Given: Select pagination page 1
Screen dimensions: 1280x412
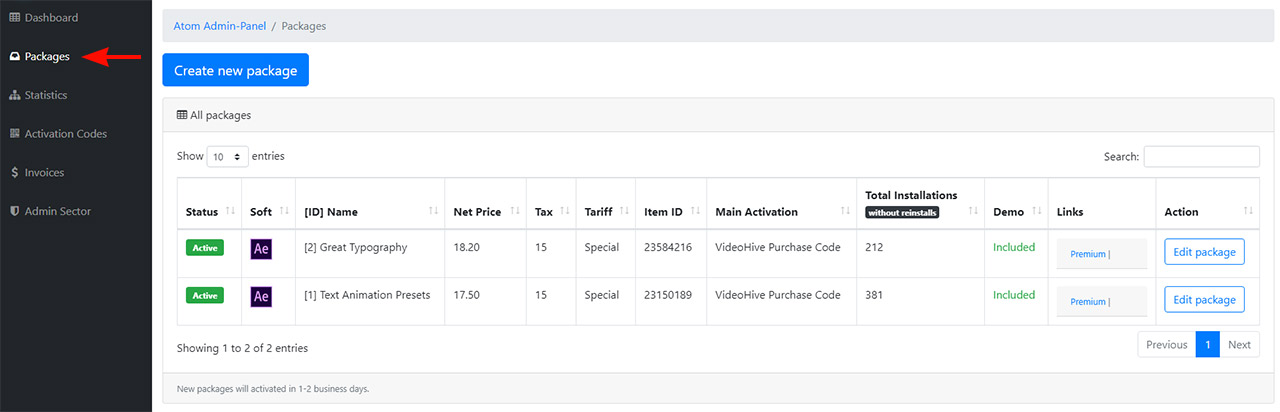Looking at the screenshot, I should [x=1208, y=345].
